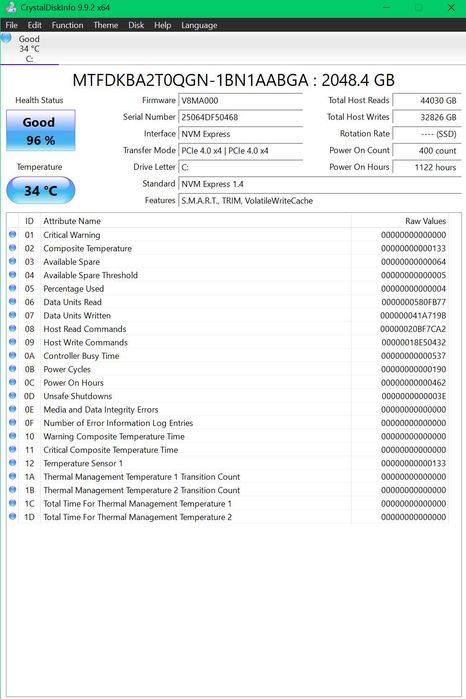Click the status orb of Total Time For Thermal Management Temperature 2
This screenshot has height=699, width=466.
tap(12, 516)
